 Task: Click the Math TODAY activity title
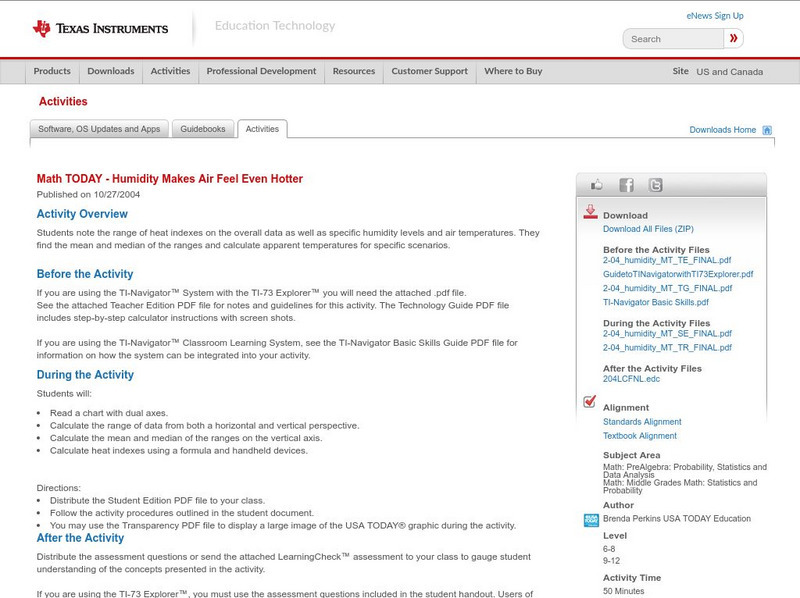(169, 179)
